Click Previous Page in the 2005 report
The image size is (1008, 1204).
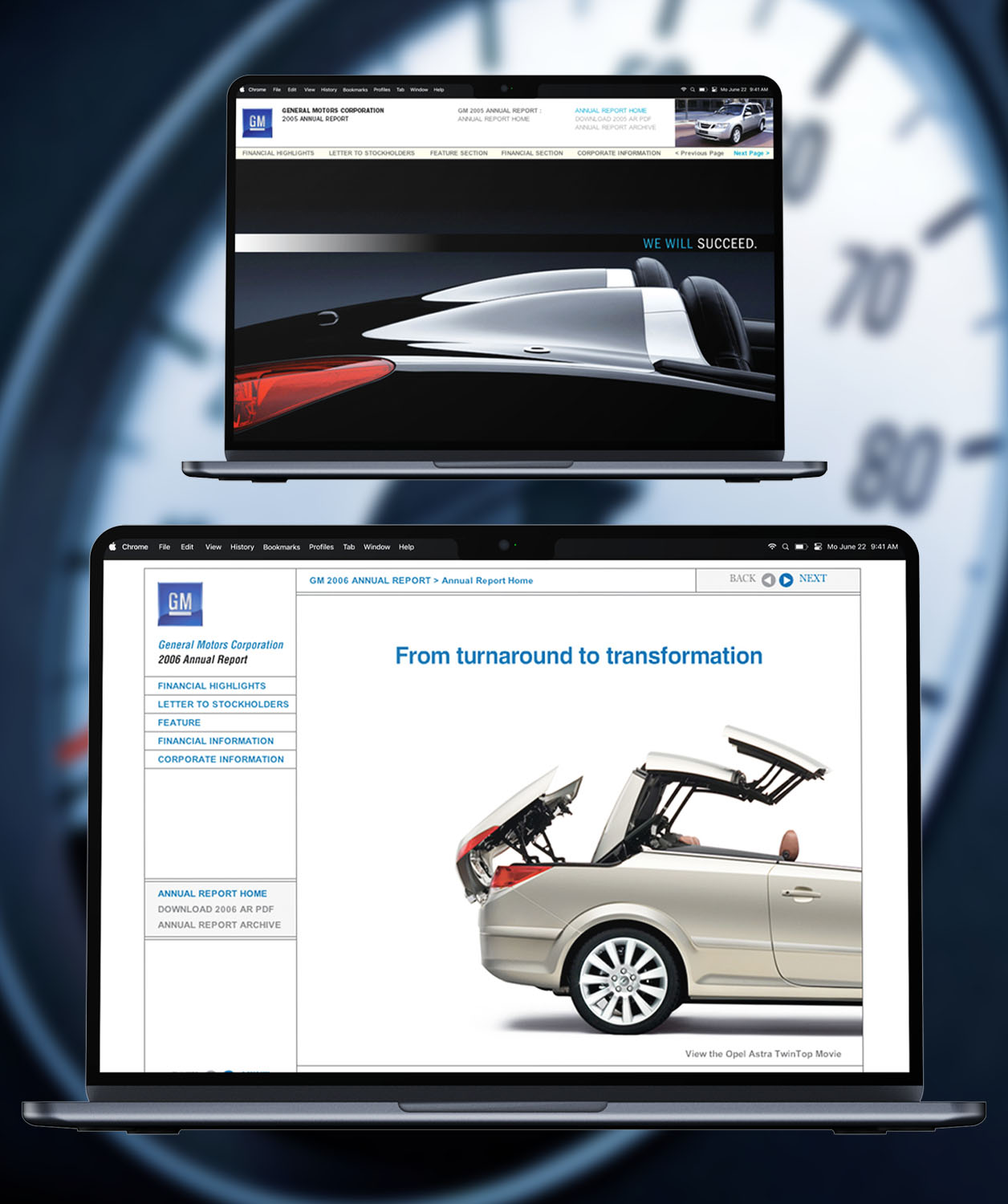pos(700,153)
